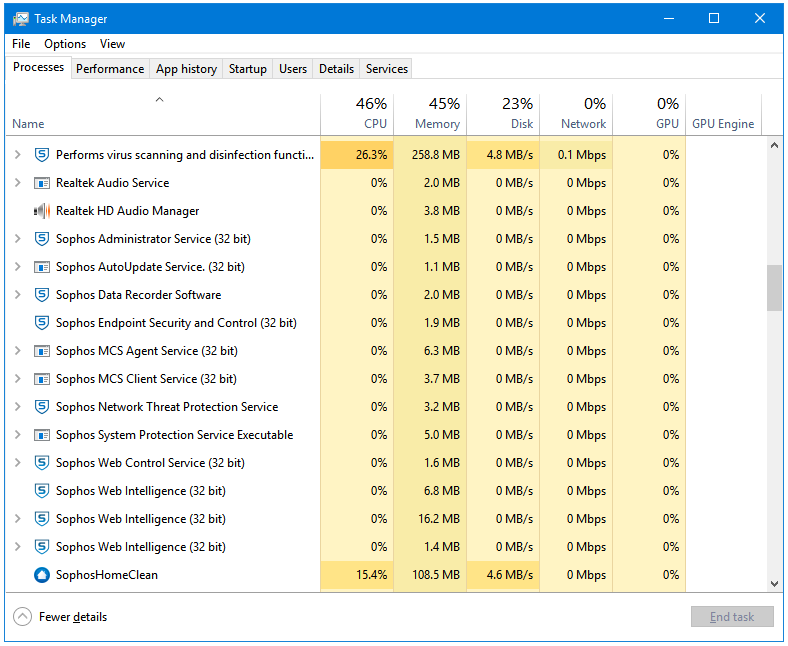Image resolution: width=788 pixels, height=646 pixels.
Task: Open the Startup tab
Action: click(x=248, y=69)
